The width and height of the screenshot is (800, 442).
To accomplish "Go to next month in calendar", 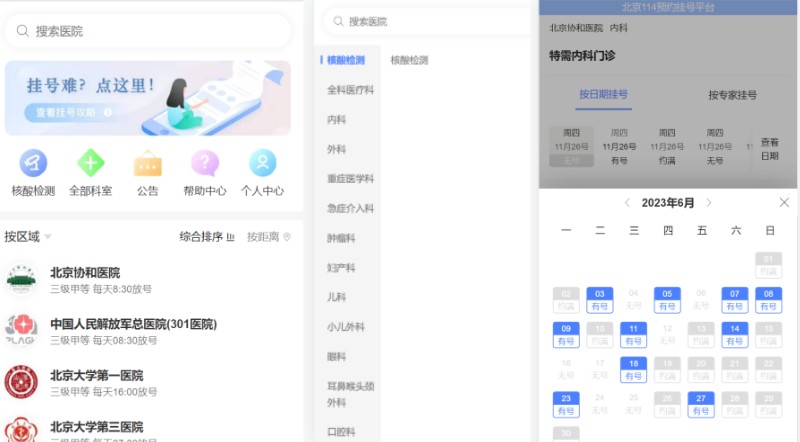I will tap(709, 203).
